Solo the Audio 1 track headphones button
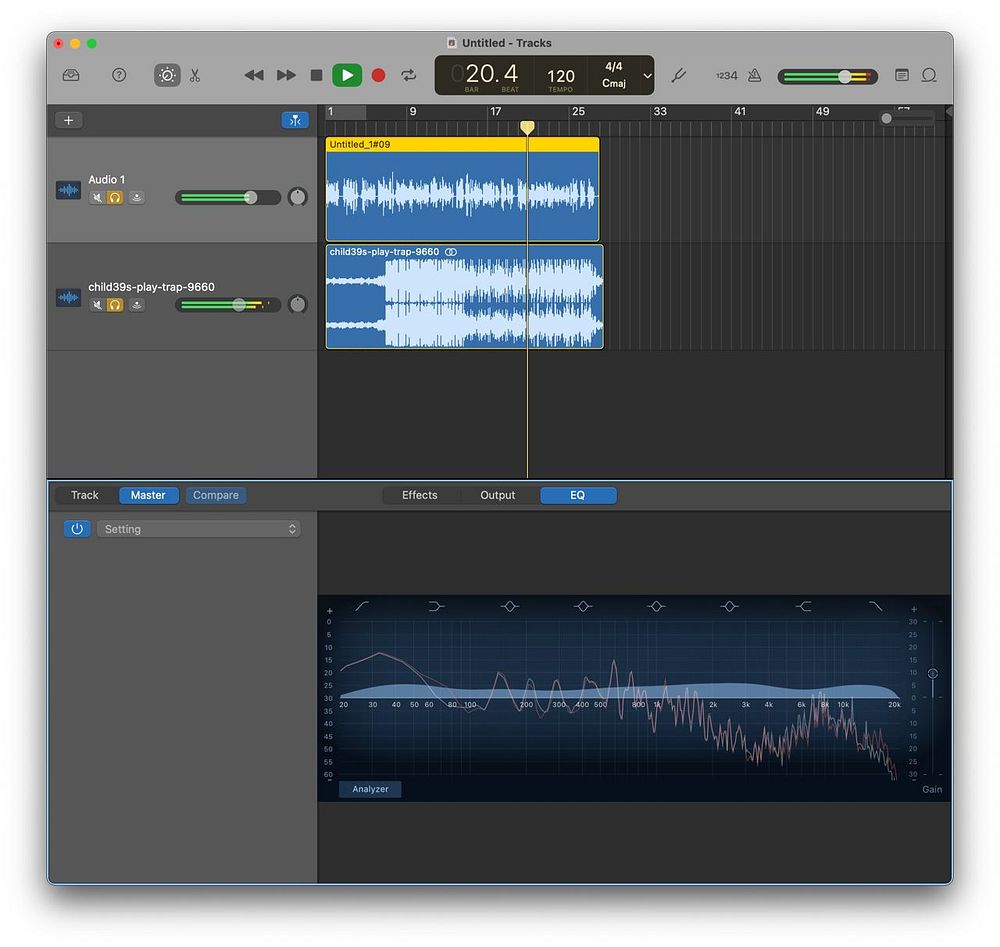Viewport: 1000px width, 947px height. pos(115,198)
